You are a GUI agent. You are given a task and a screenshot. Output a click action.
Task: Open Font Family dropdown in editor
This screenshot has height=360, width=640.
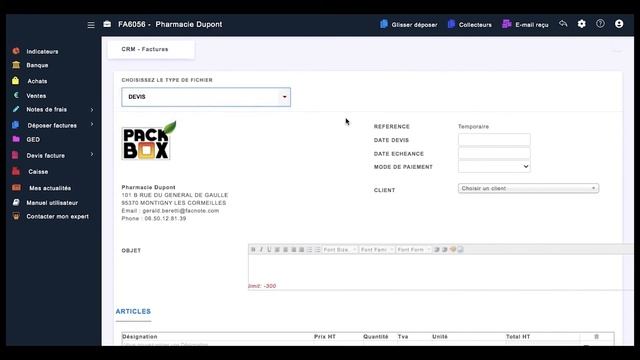377,250
